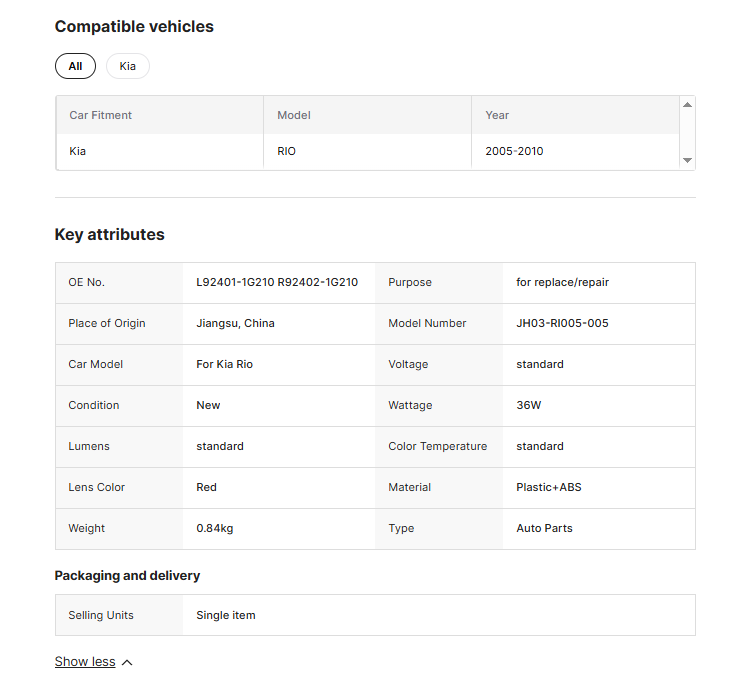Click the Key attributes heading
This screenshot has height=686, width=746.
coord(109,235)
